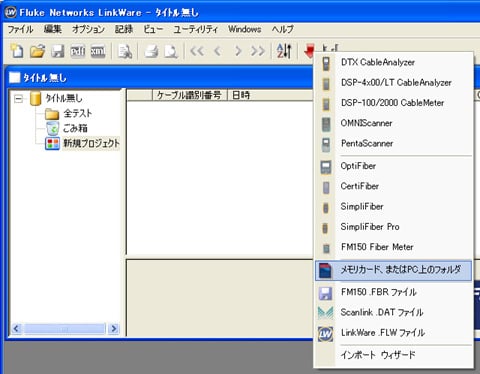Choose DTX CableAnalyzer from import menu
The image size is (480, 374).
click(394, 62)
